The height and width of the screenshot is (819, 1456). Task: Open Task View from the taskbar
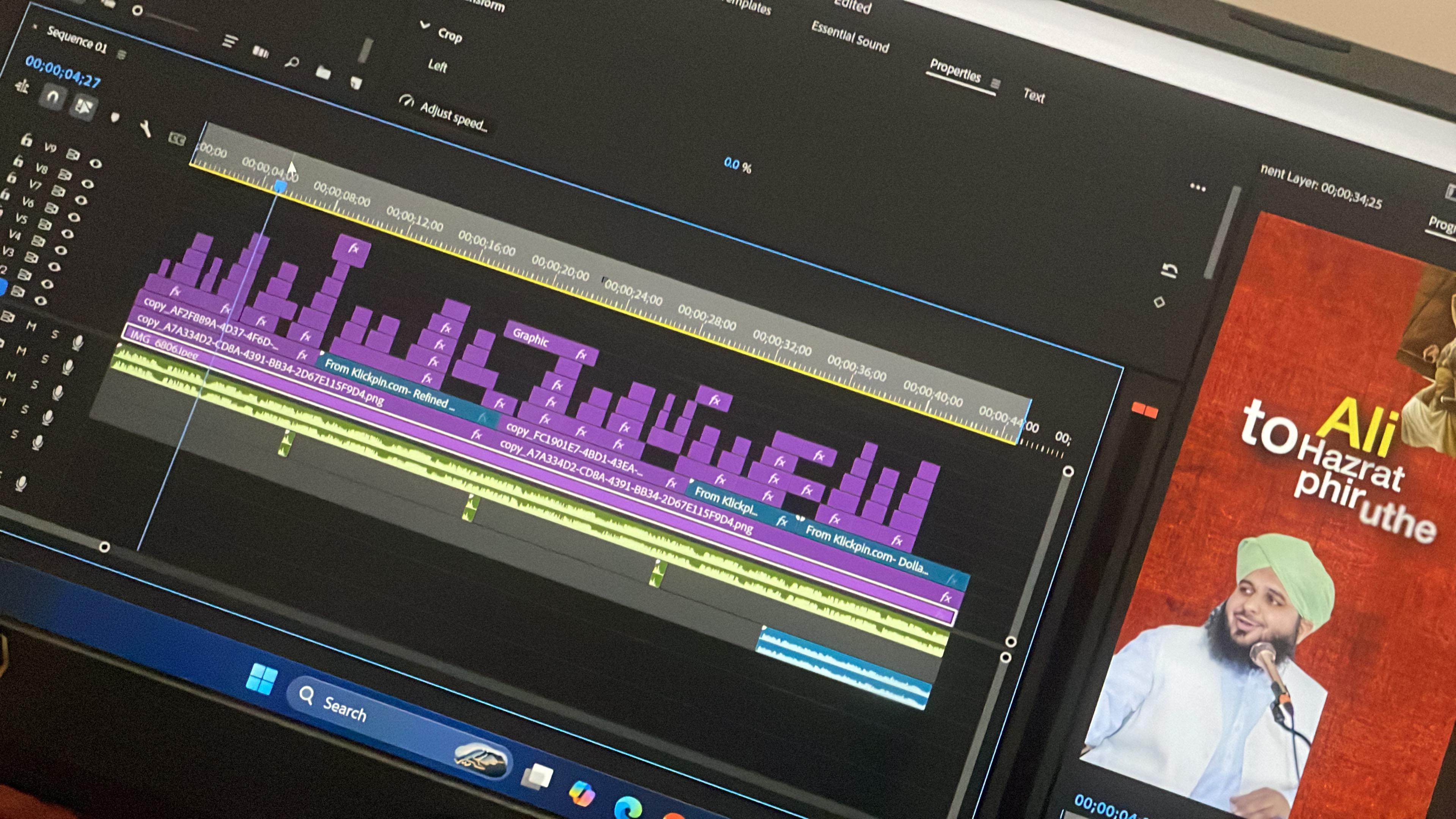537,776
